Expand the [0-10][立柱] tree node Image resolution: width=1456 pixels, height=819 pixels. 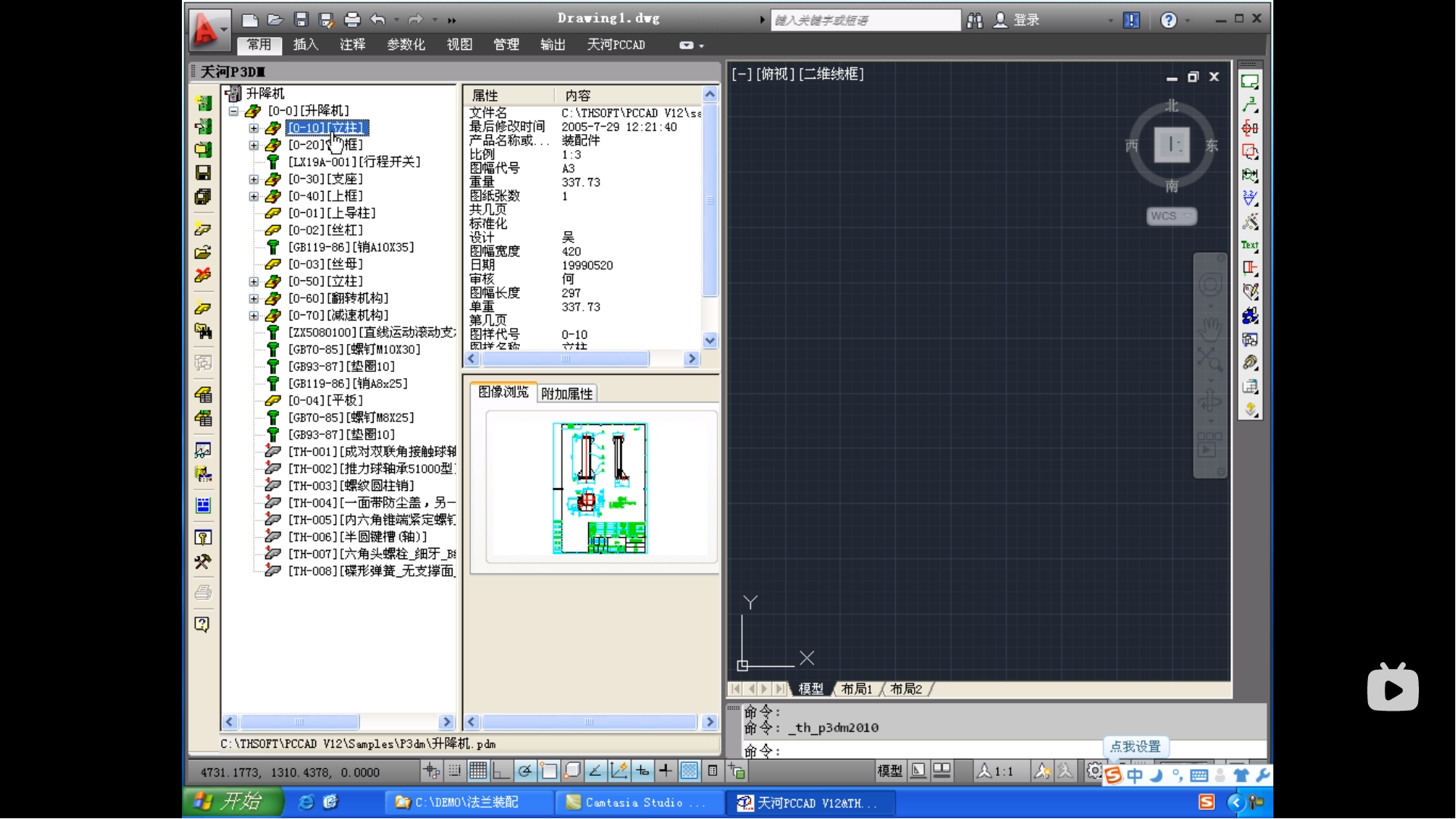click(254, 128)
